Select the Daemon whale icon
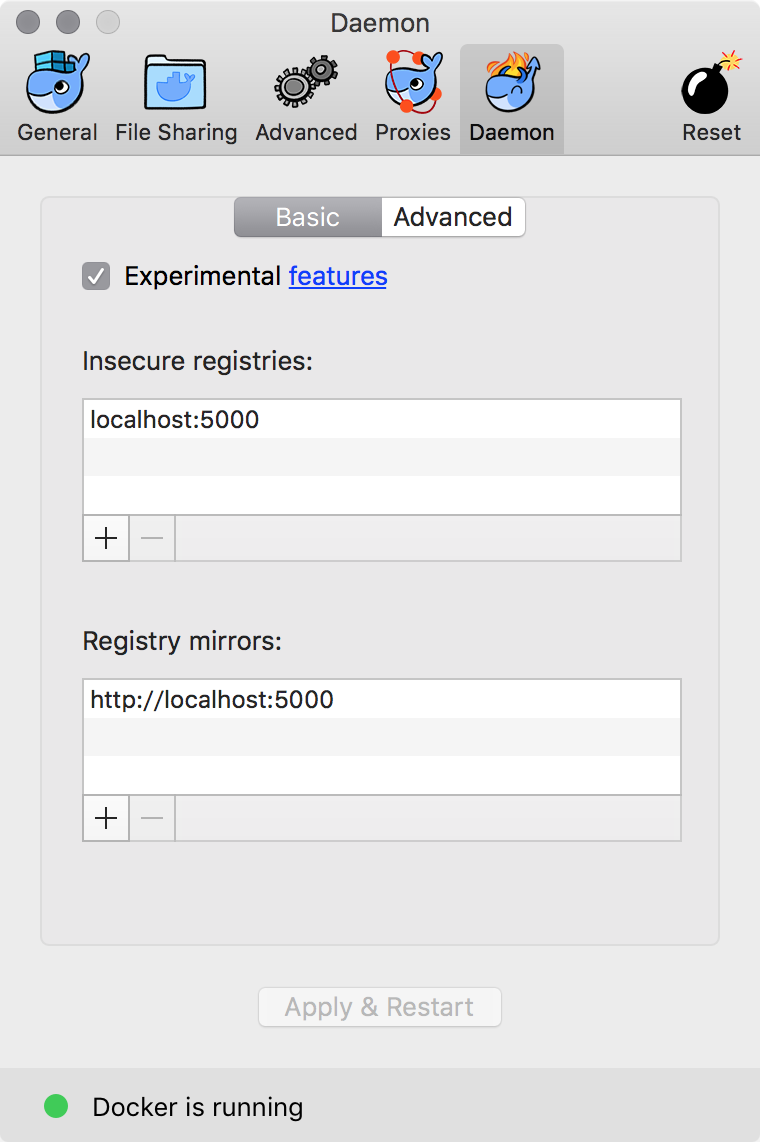 (512, 84)
